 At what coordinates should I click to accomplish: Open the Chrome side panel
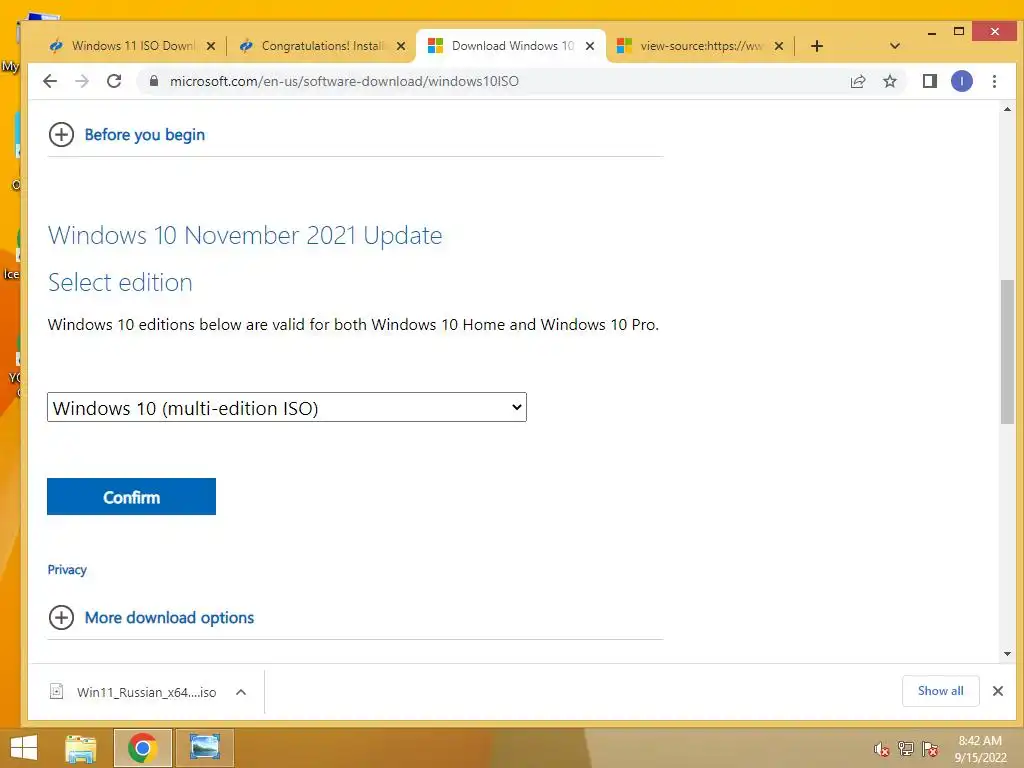(x=929, y=81)
